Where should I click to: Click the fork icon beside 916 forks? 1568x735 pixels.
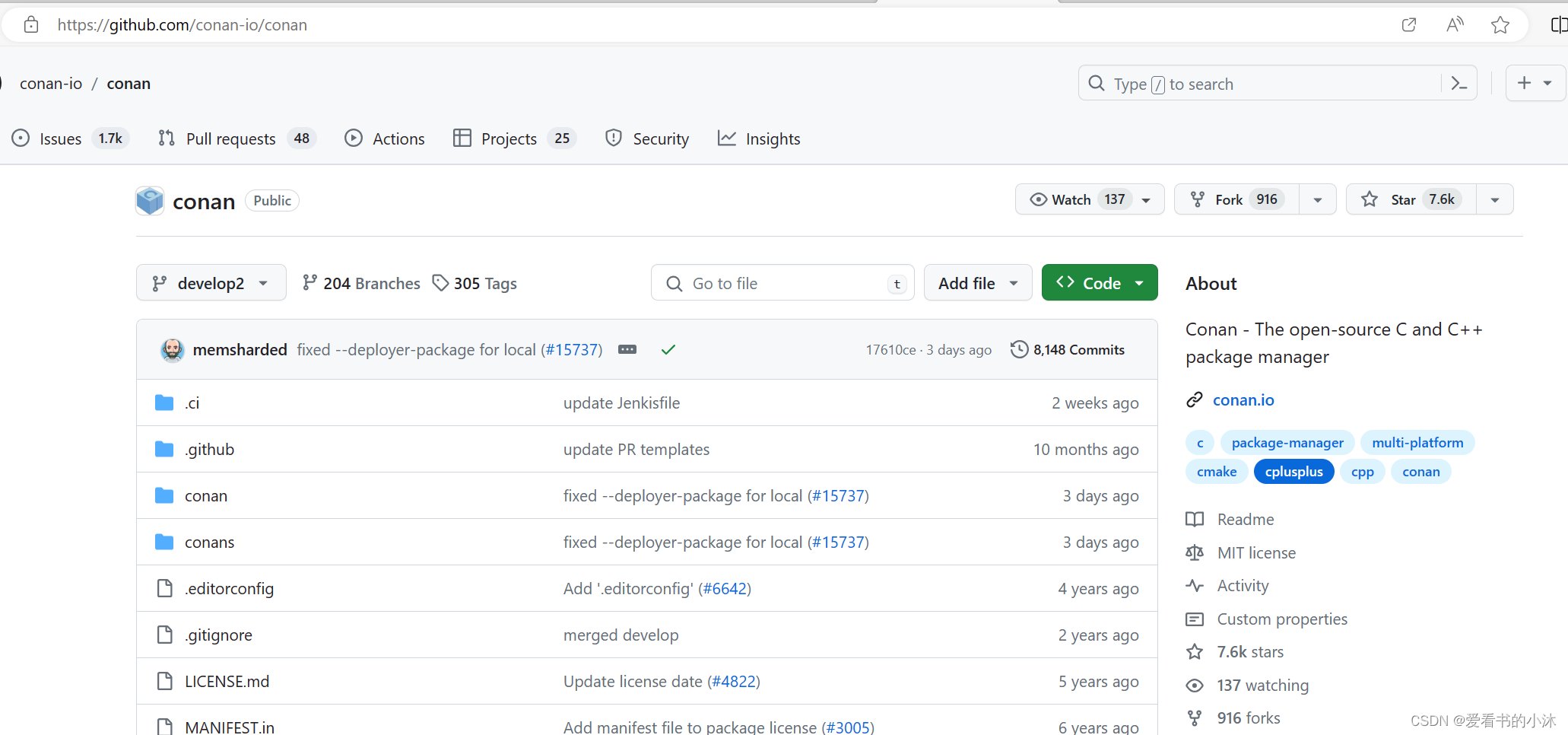pyautogui.click(x=1195, y=718)
